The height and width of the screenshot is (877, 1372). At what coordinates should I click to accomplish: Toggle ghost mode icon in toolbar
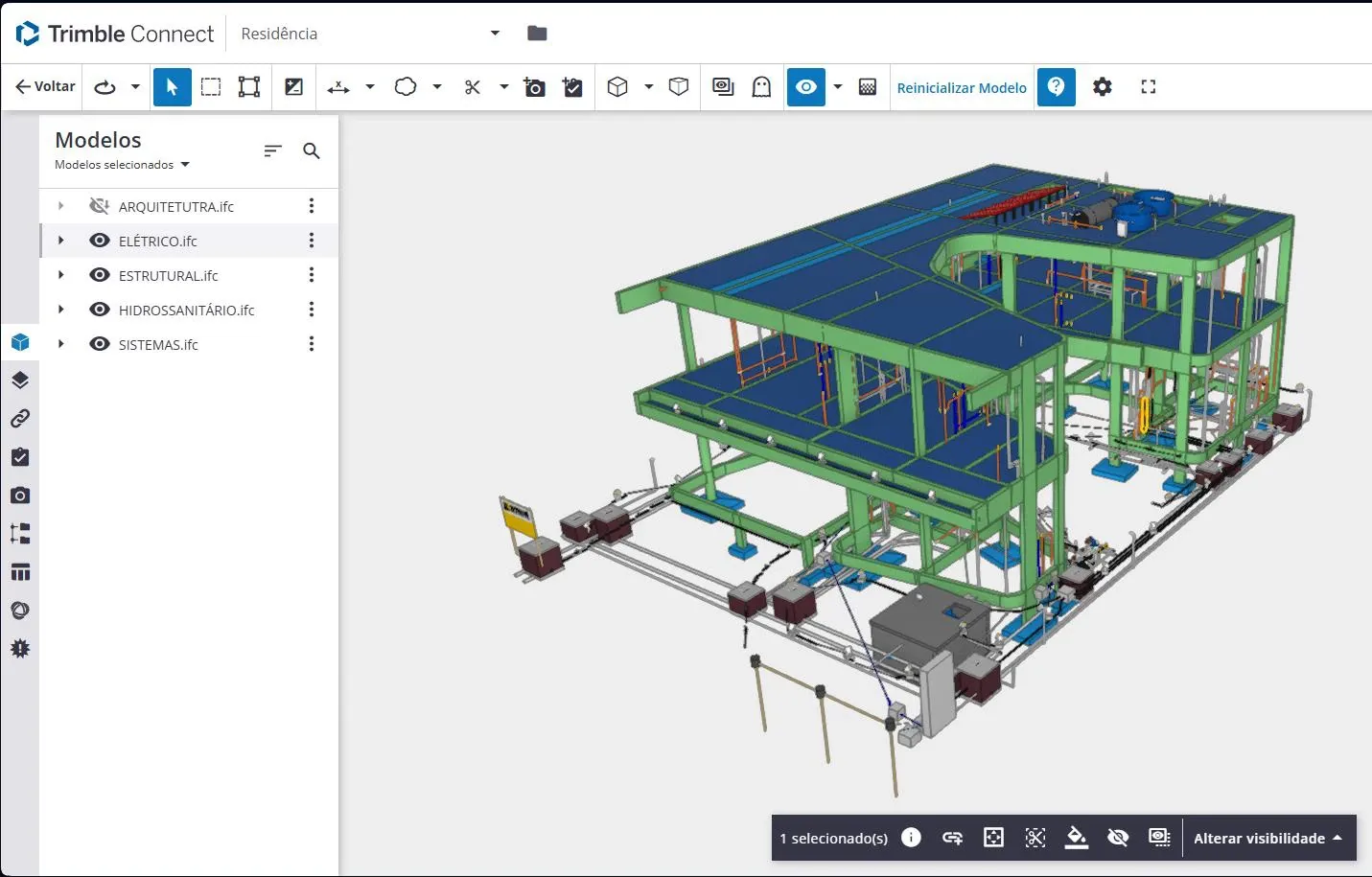[x=761, y=87]
